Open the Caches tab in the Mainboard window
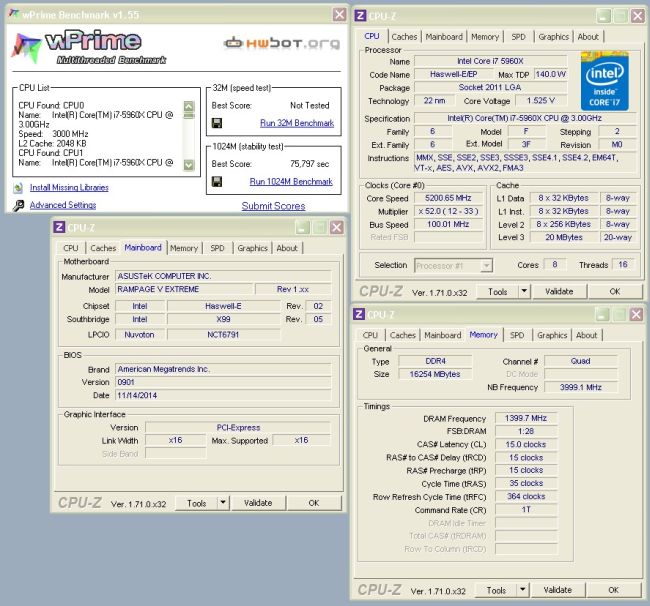 click(x=103, y=248)
